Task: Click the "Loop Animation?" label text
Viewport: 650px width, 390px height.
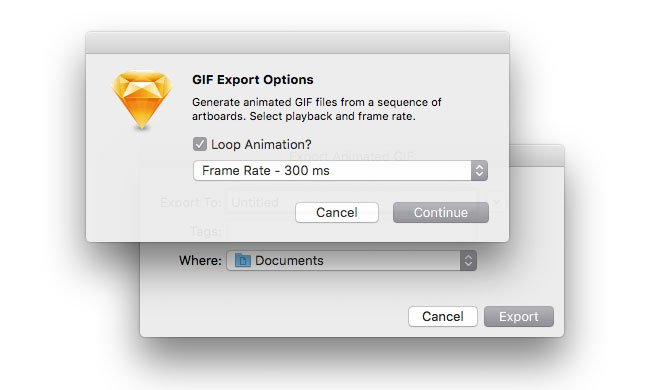Action: point(261,144)
